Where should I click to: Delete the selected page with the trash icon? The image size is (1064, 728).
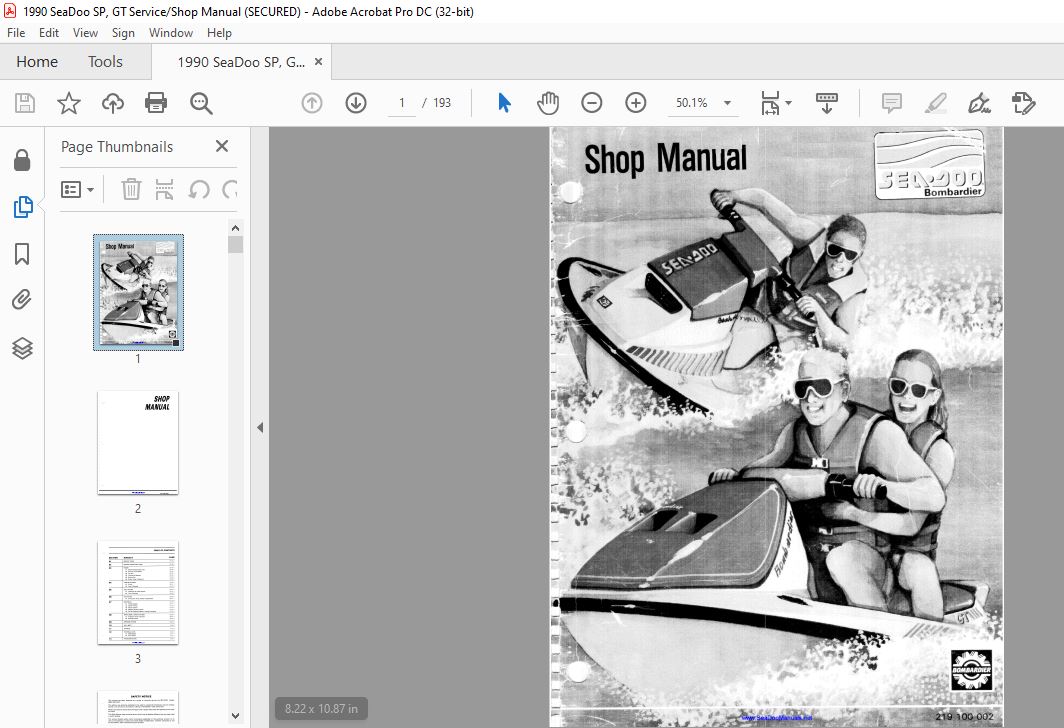[x=131, y=189]
